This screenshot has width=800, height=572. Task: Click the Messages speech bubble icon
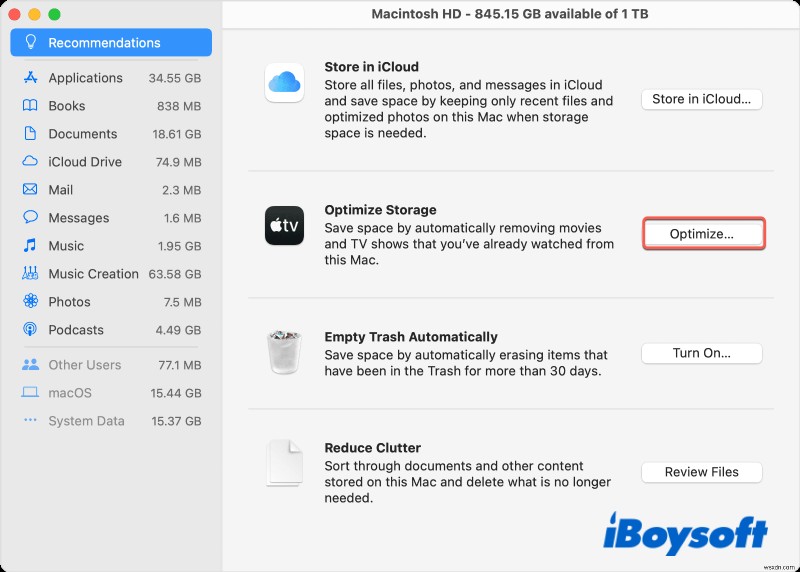[x=30, y=217]
